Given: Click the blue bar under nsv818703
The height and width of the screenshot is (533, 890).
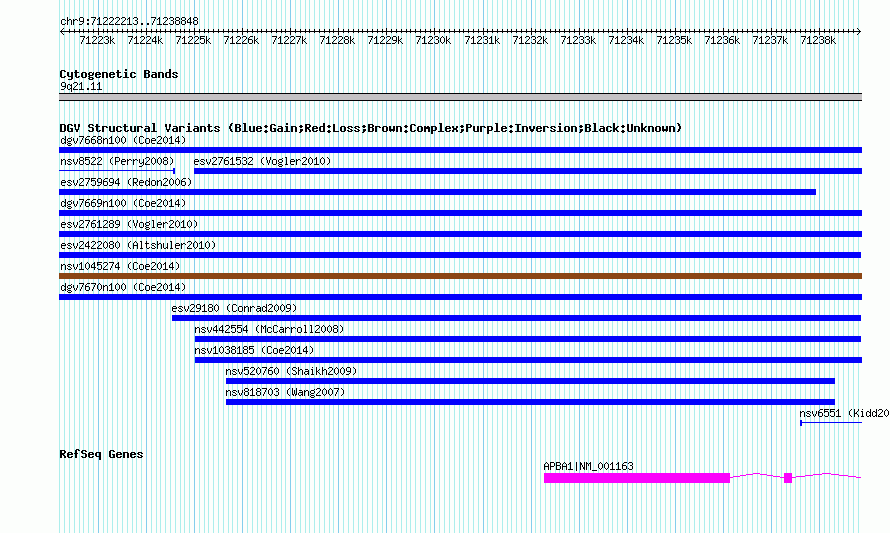Looking at the screenshot, I should click(530, 402).
